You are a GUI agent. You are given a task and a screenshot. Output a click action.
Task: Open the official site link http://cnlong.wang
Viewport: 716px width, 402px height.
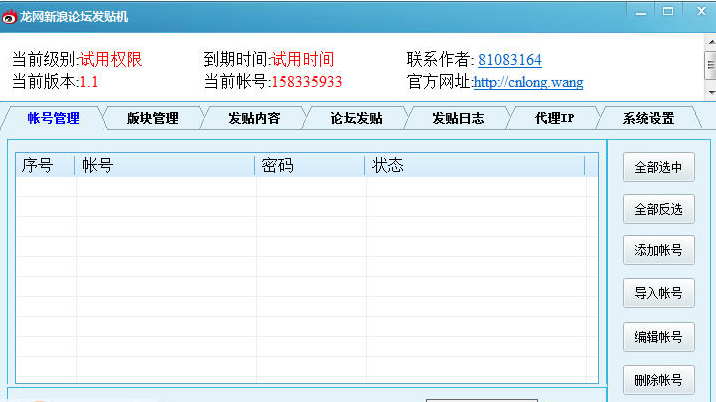tap(528, 82)
